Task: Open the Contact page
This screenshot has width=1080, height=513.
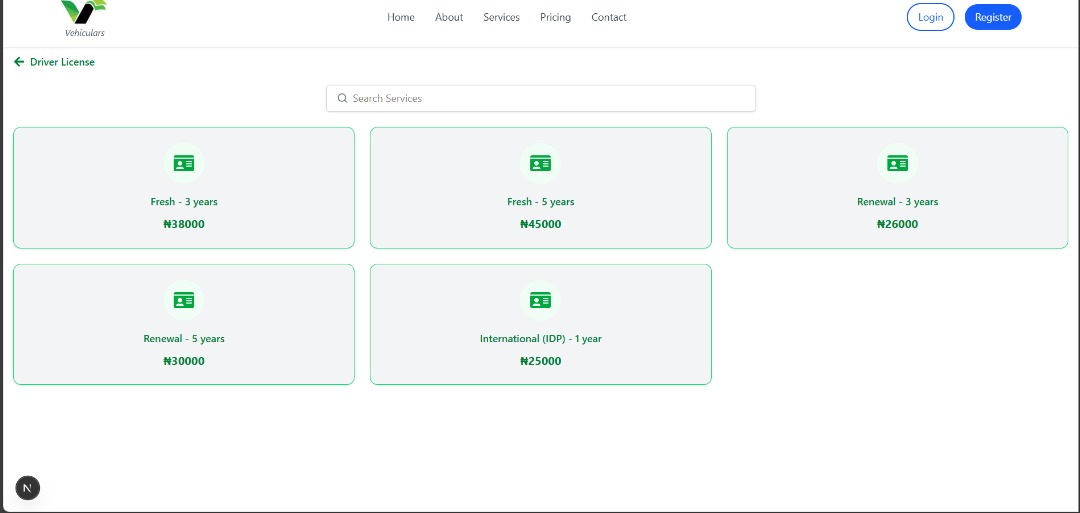Action: (609, 17)
